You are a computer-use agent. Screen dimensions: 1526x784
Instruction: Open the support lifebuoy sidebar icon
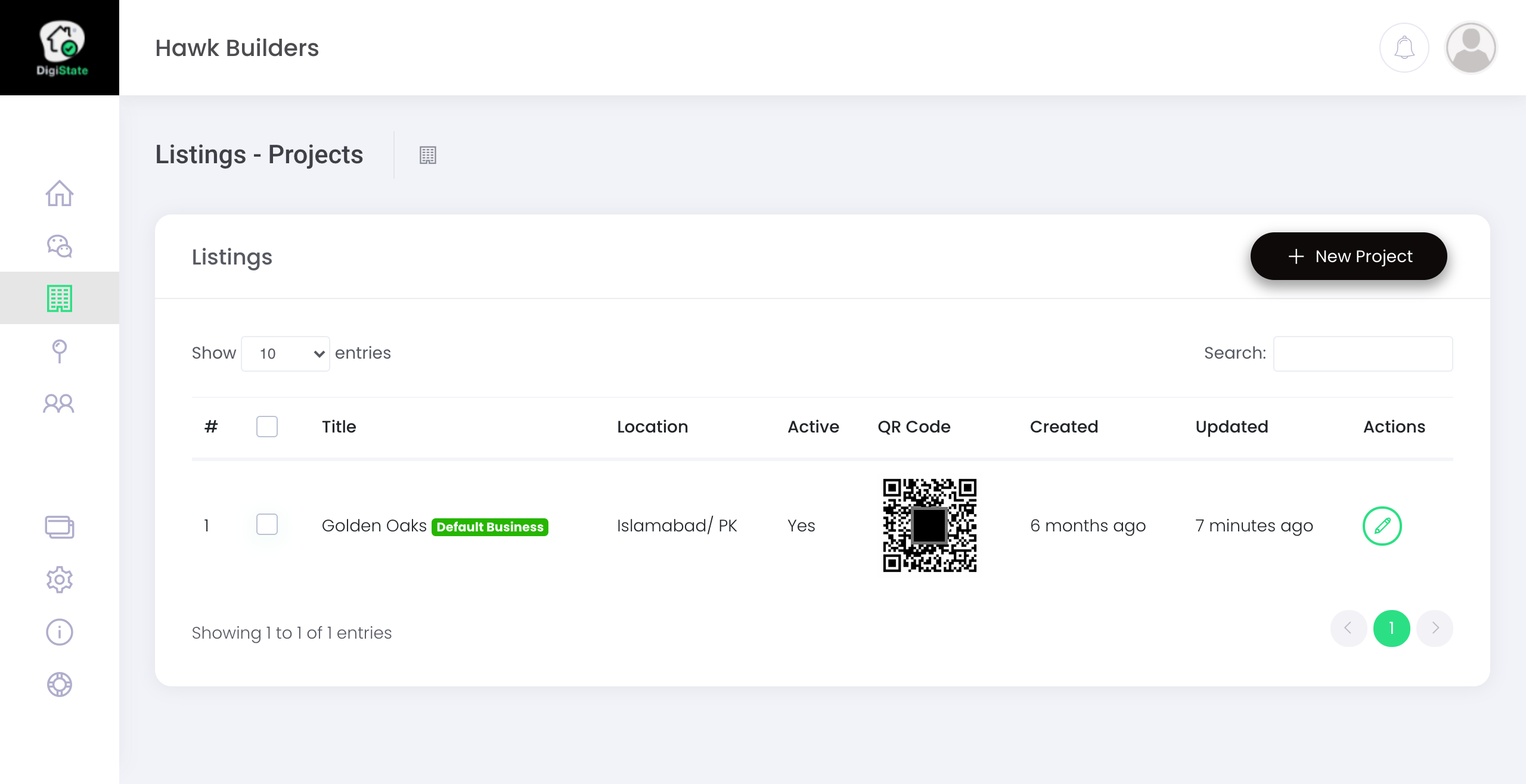60,684
